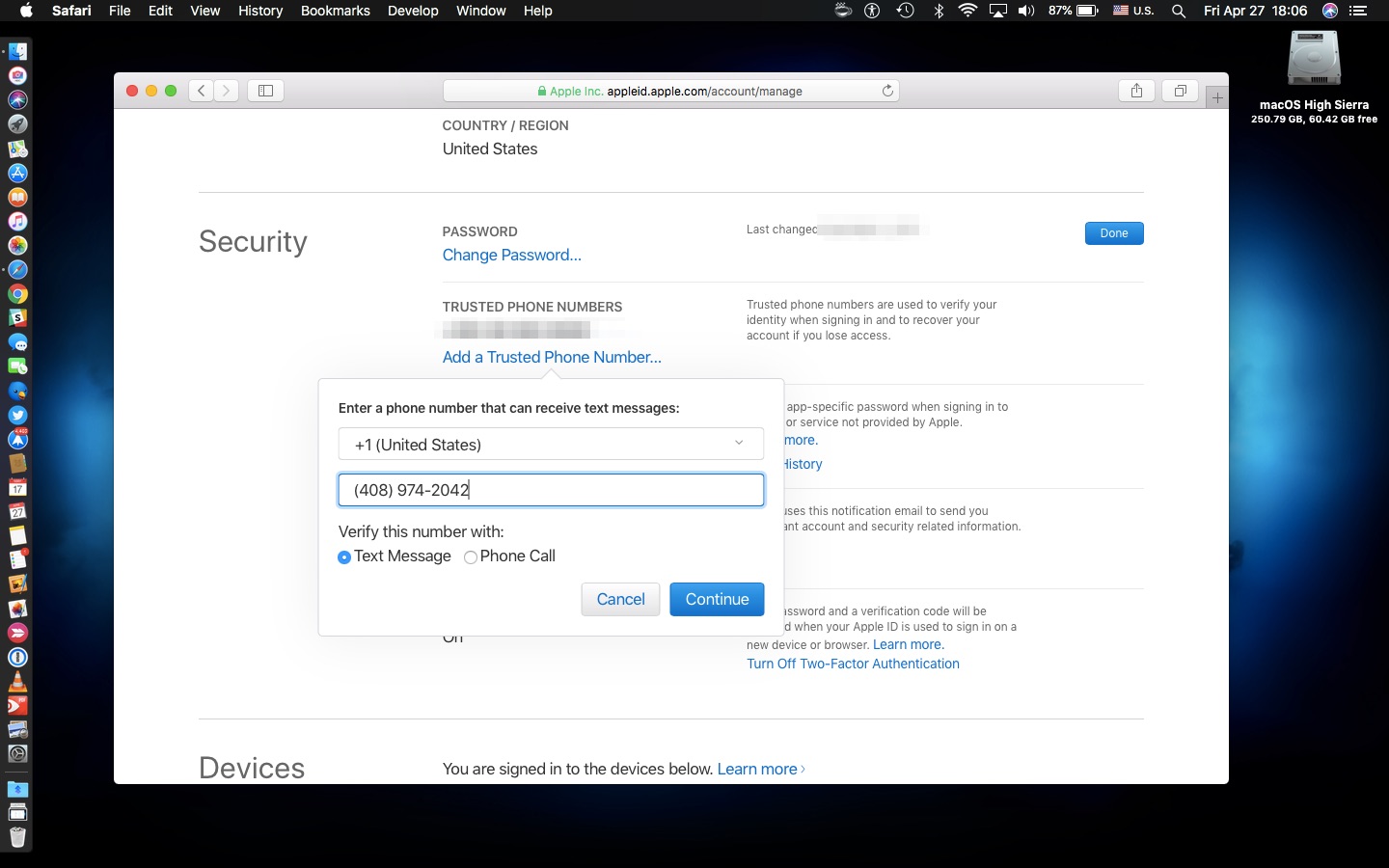Open the Develop menu
Viewport: 1389px width, 868px height.
coord(413,11)
